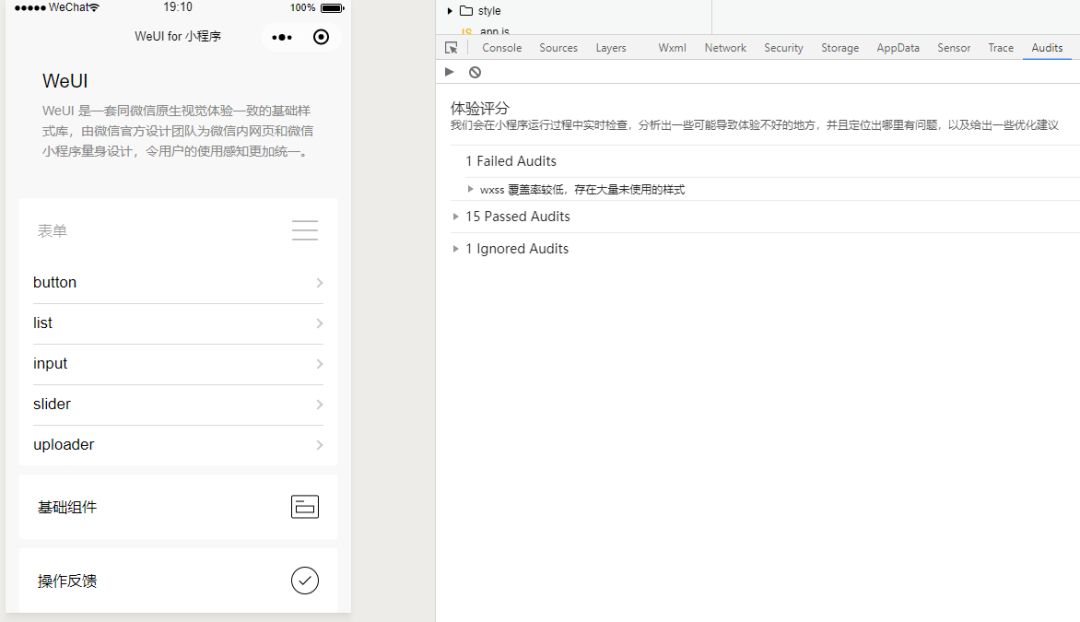Switch to the Sensor tab

pos(953,48)
